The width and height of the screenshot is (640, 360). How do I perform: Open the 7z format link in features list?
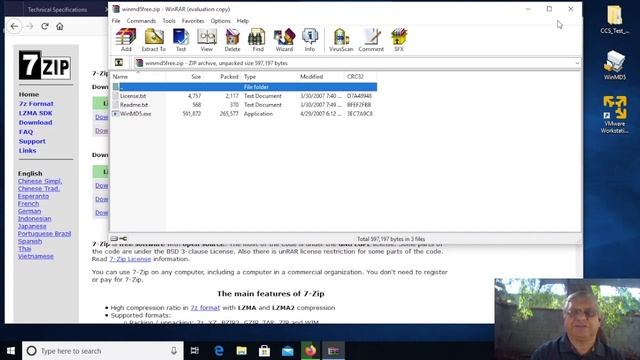tap(205, 308)
